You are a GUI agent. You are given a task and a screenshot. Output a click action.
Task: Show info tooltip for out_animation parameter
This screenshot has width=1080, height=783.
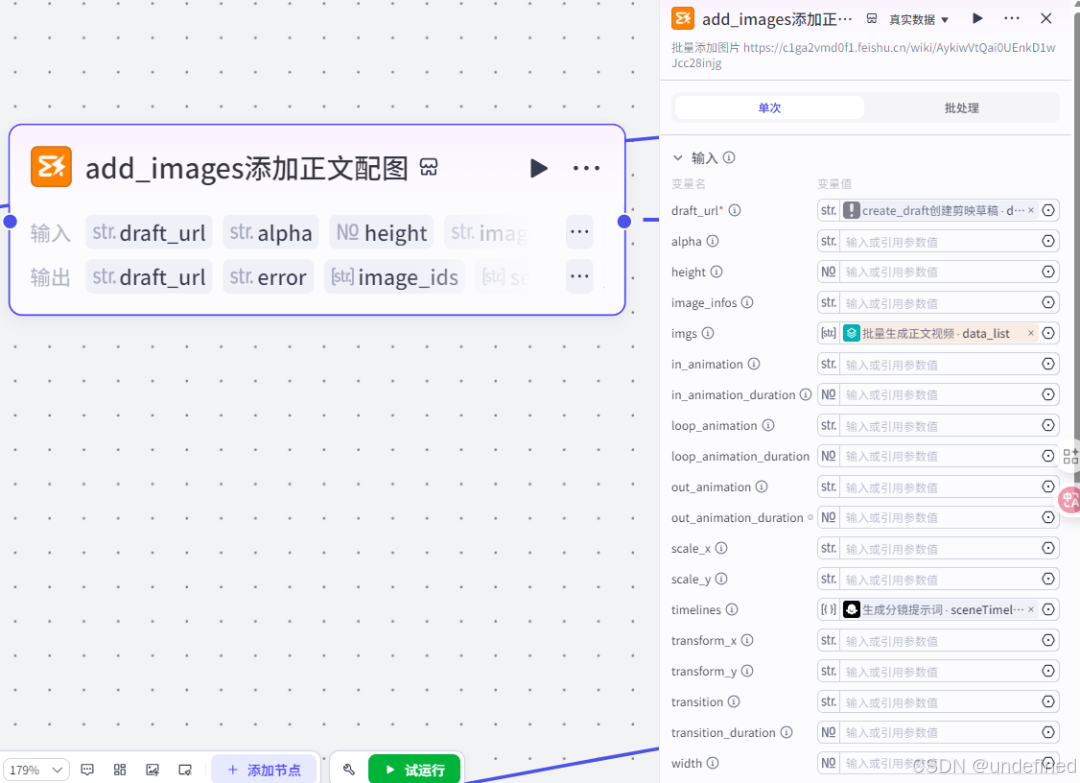tap(761, 487)
